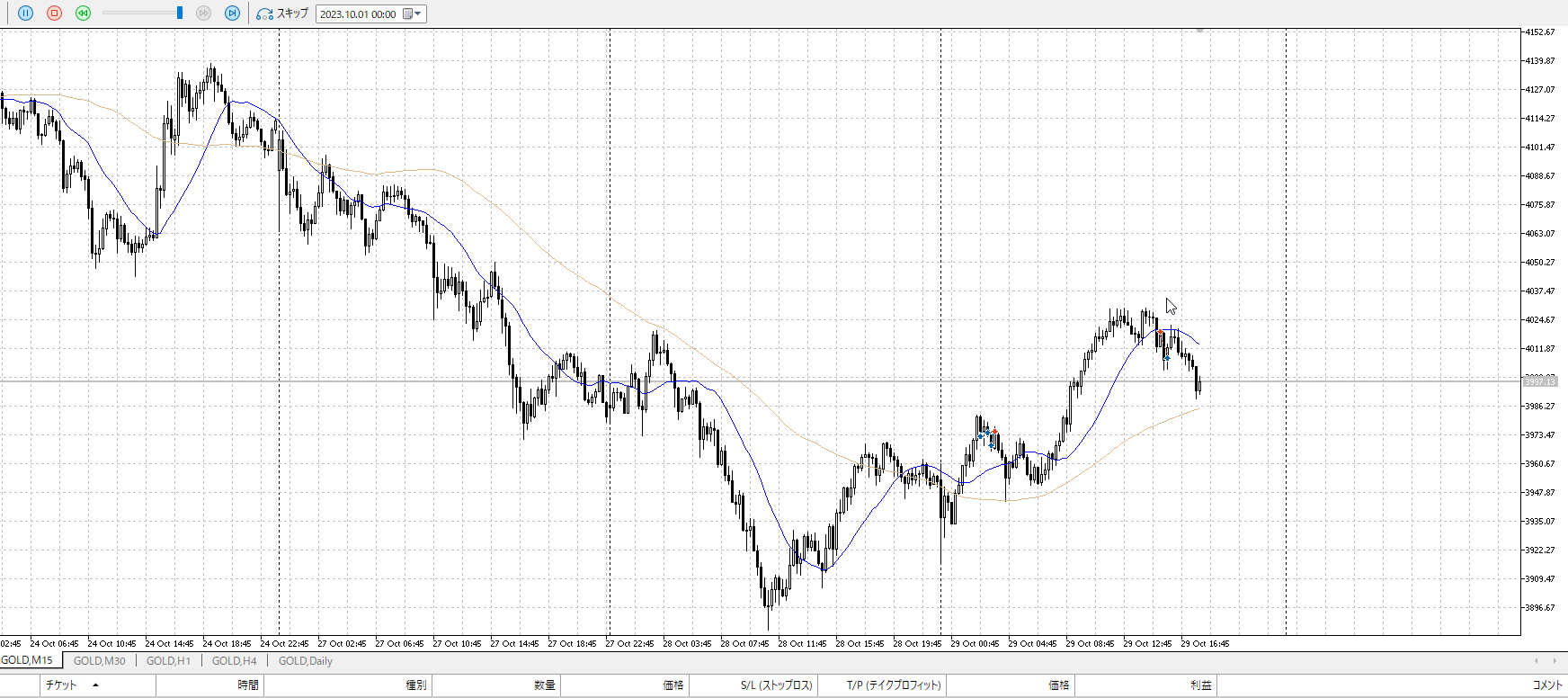Pause the backtest playback

coord(25,13)
